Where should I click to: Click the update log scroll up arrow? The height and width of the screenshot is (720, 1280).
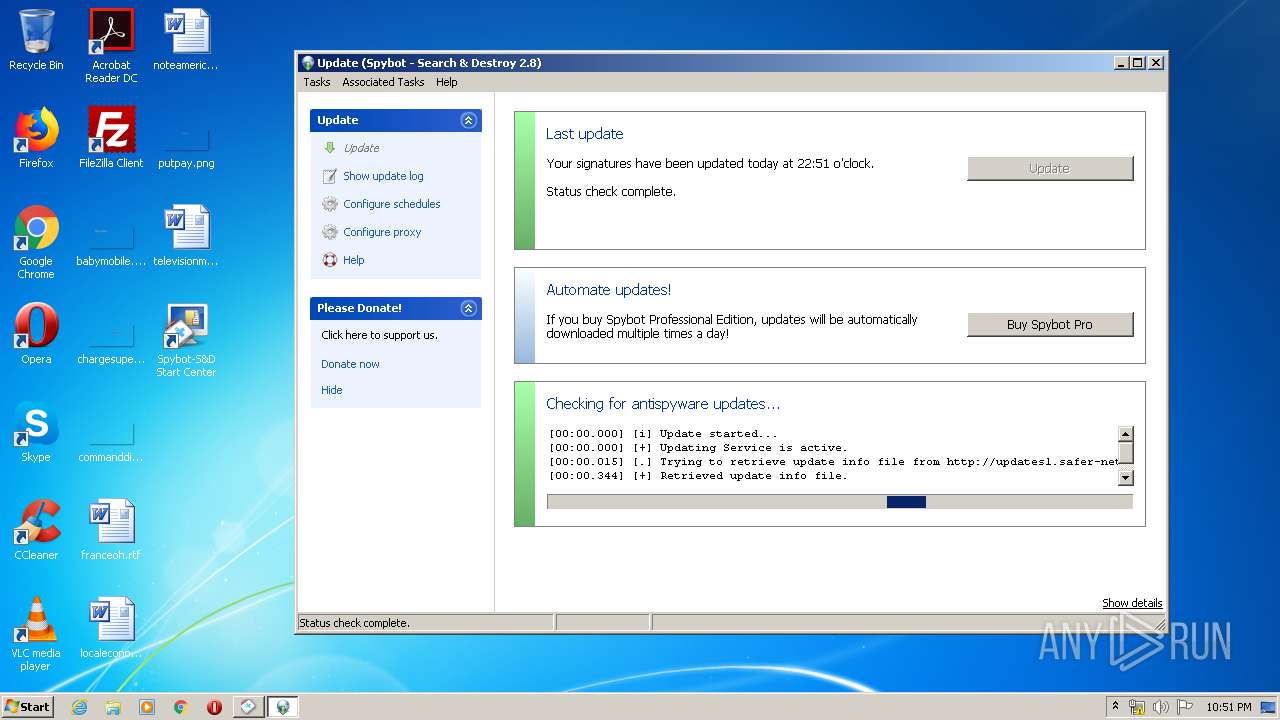(x=1125, y=434)
